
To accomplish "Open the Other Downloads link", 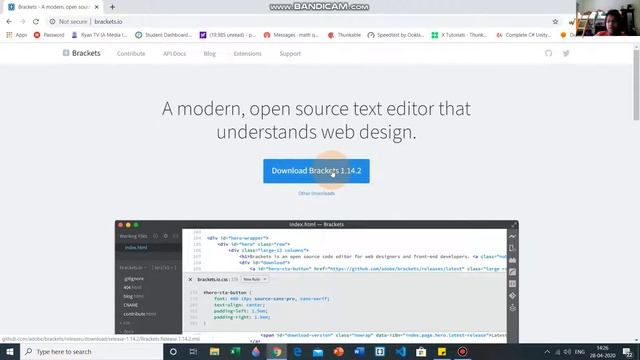I will pos(316,193).
